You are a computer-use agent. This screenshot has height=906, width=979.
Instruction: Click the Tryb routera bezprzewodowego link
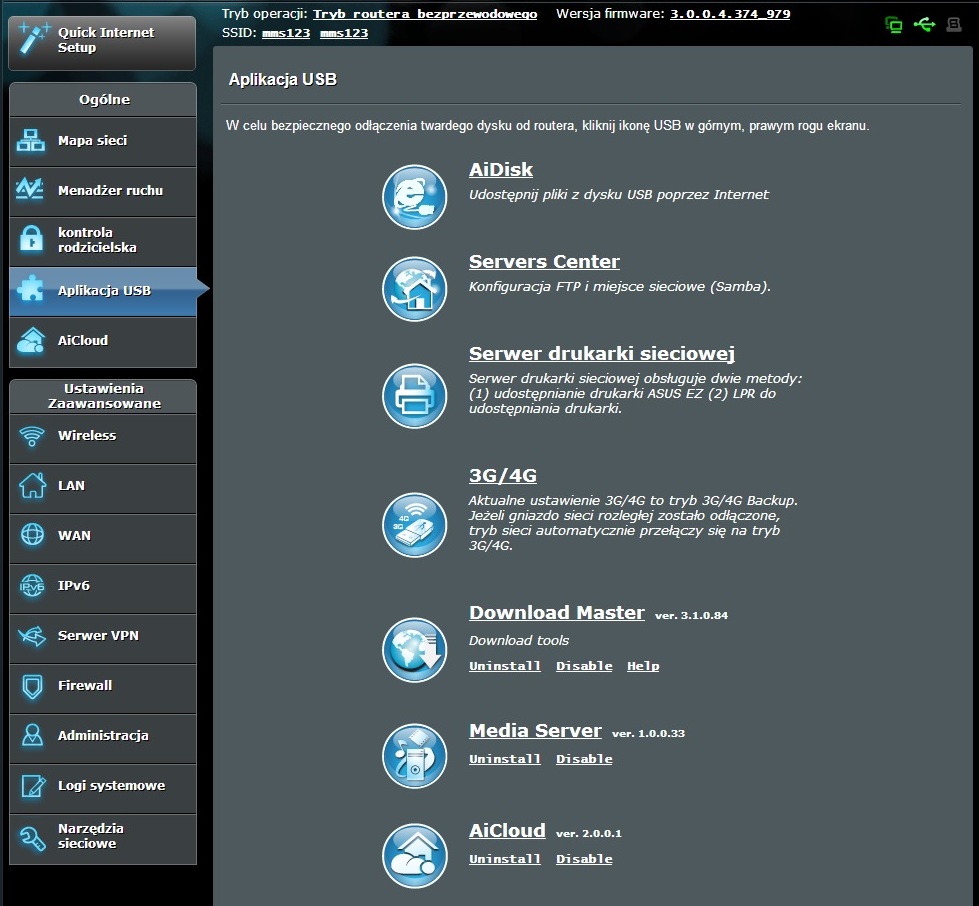tap(425, 14)
